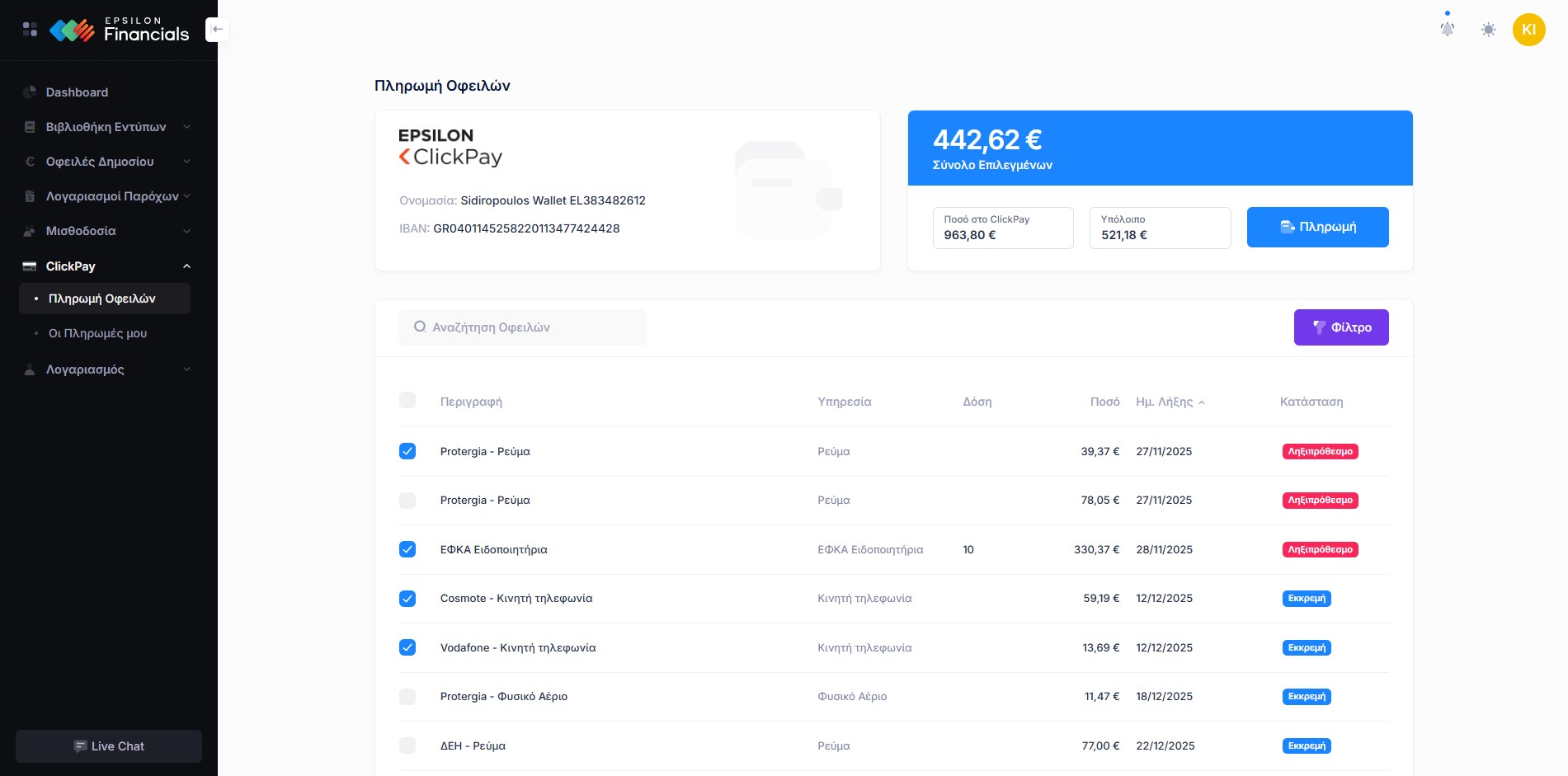This screenshot has height=776, width=1568.
Task: Collapse sidebar with the arrow icon
Action: pyautogui.click(x=217, y=29)
